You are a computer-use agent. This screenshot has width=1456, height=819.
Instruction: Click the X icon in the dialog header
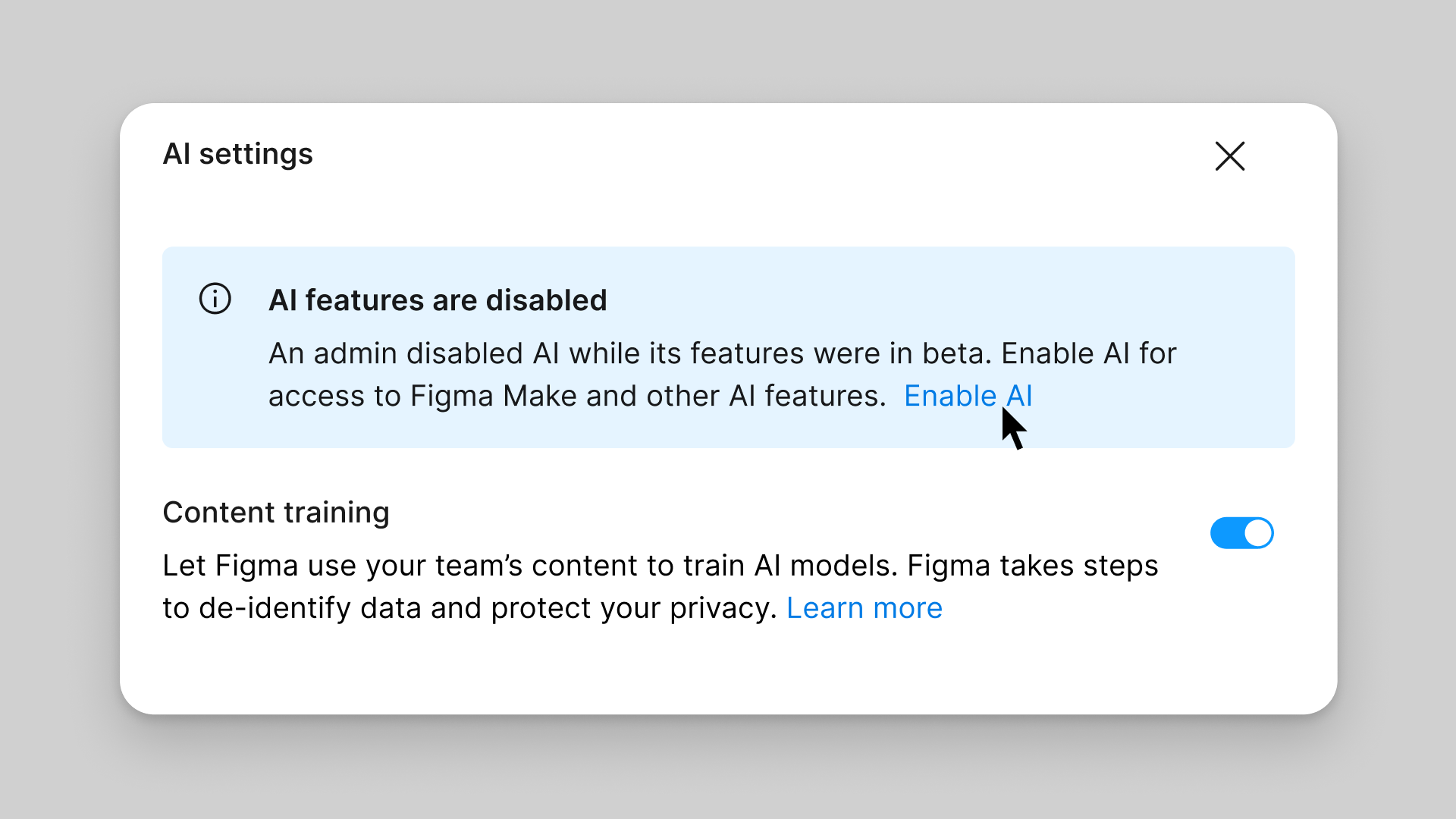pyautogui.click(x=1229, y=156)
